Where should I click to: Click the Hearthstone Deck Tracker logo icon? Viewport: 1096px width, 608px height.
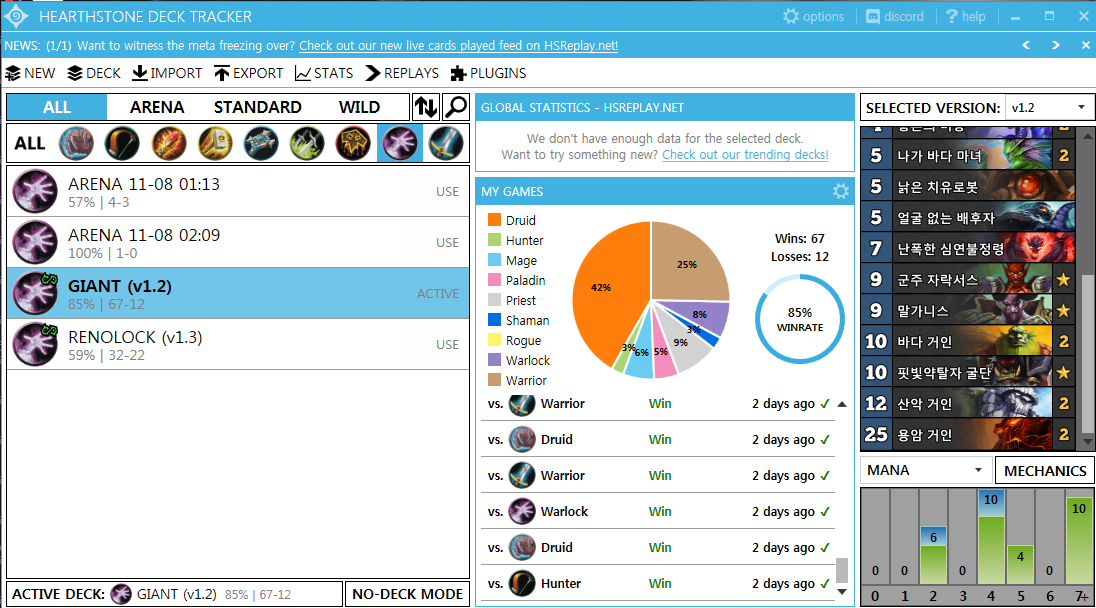coord(16,16)
